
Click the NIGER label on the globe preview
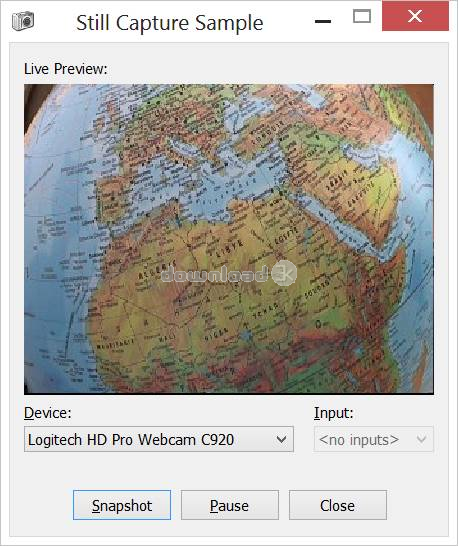(x=217, y=334)
